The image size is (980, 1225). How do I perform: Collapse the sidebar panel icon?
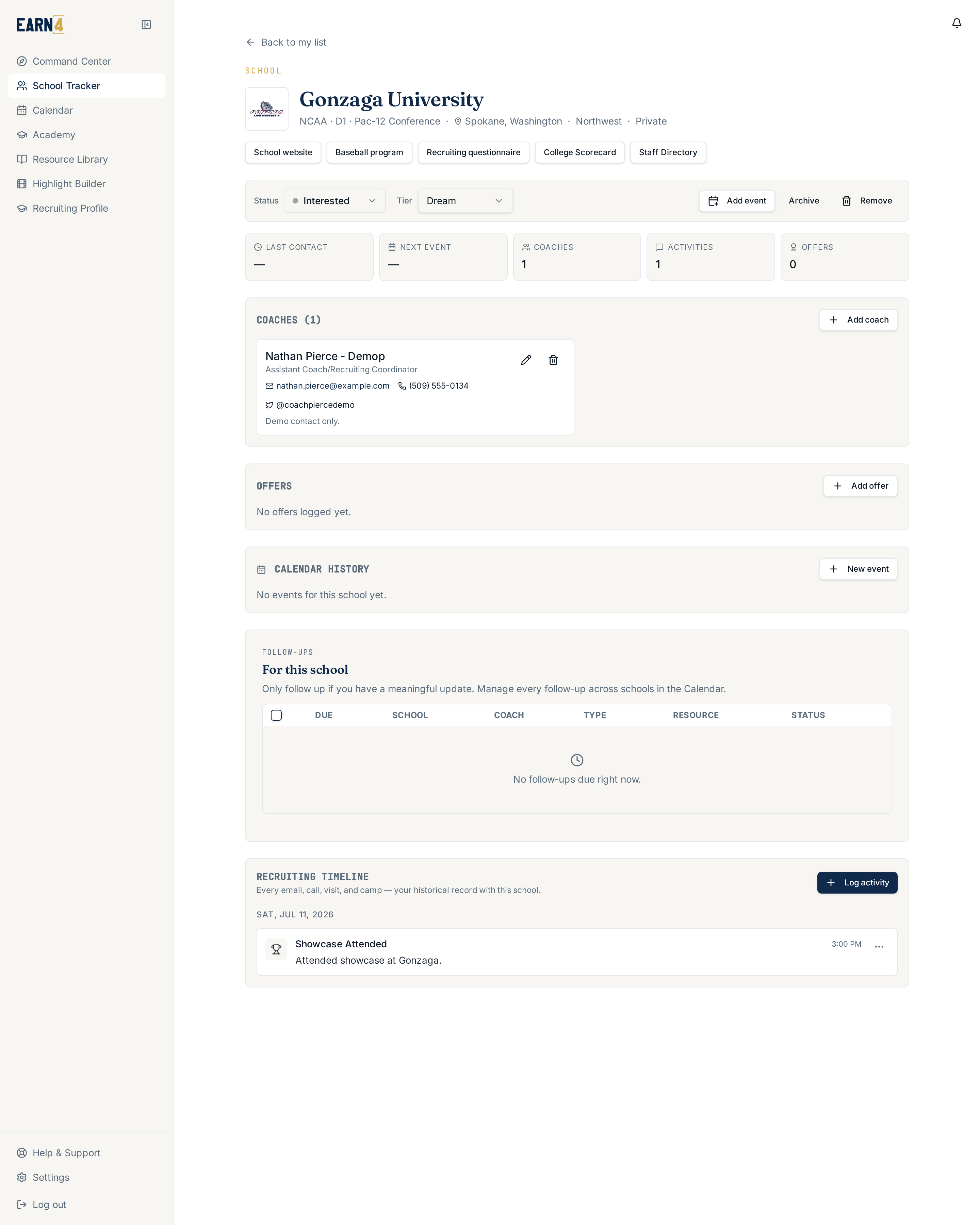coord(146,24)
